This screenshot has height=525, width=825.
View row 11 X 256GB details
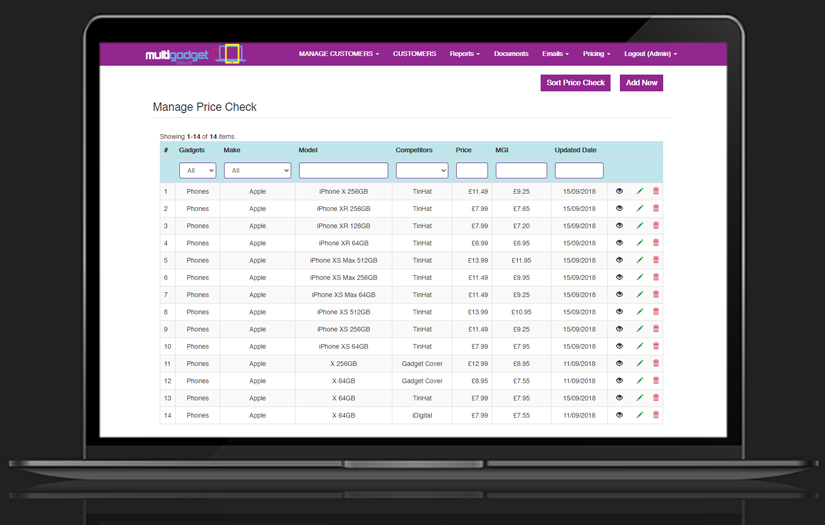tap(619, 364)
